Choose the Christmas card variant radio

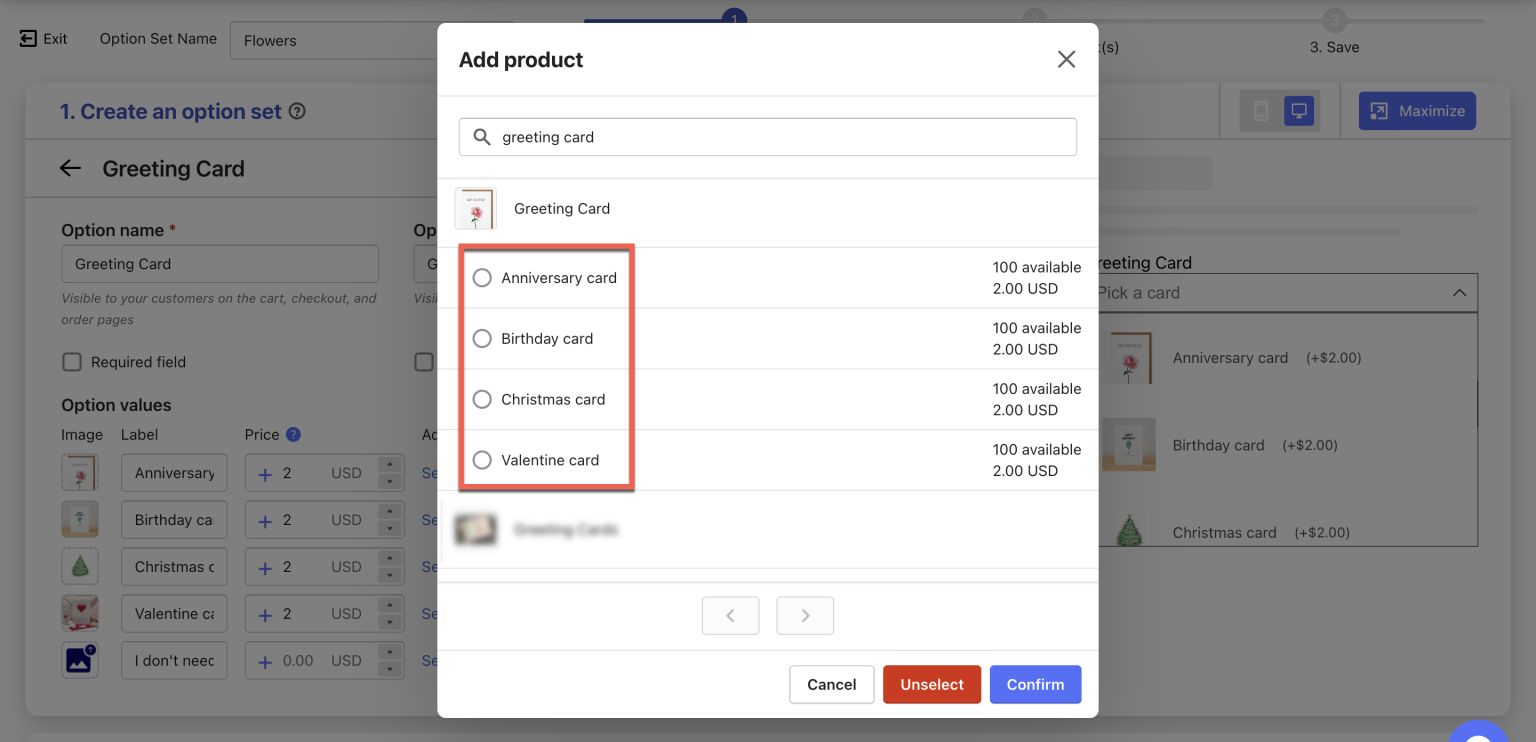tap(482, 400)
